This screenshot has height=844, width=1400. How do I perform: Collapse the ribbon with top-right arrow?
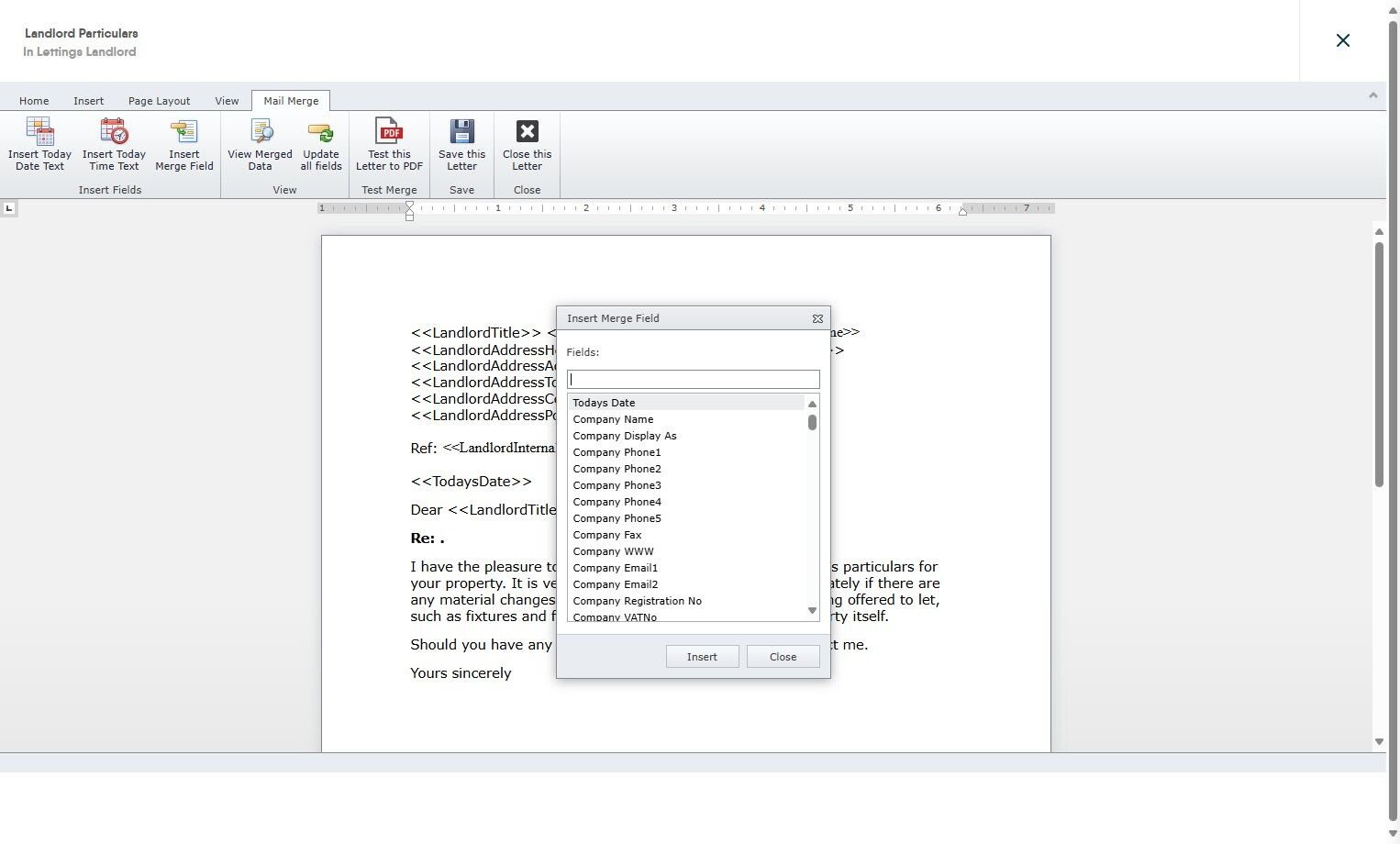(x=1372, y=95)
